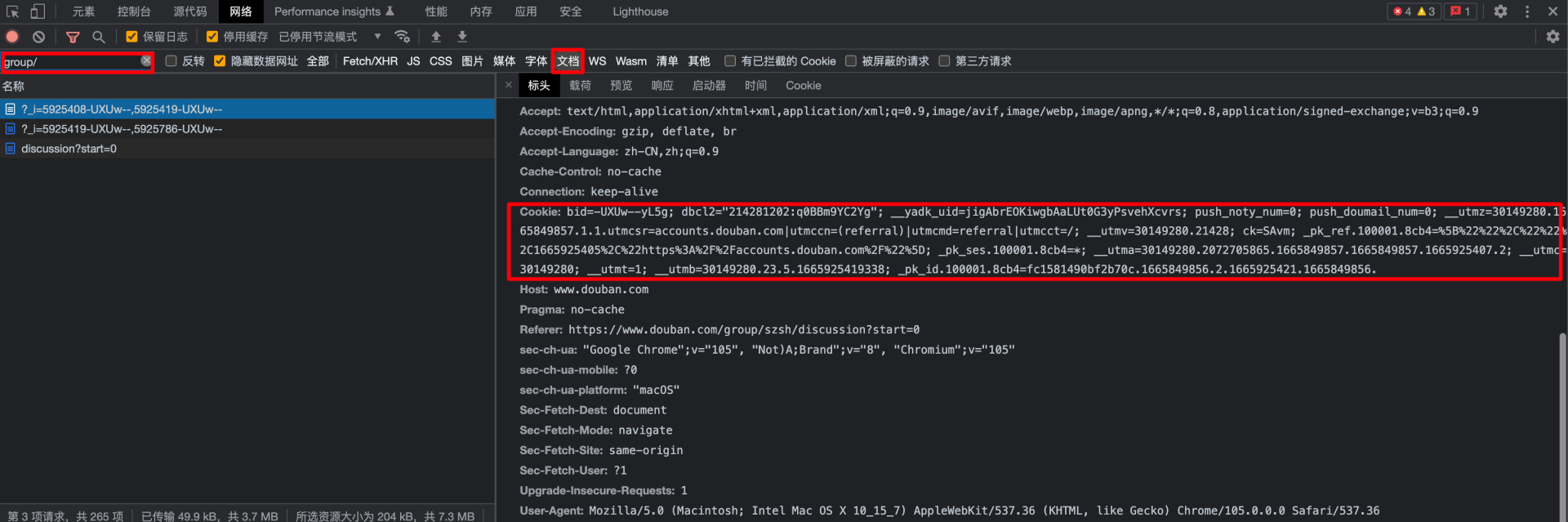The width and height of the screenshot is (1568, 522).
Task: Toggle the 停用缓存 checkbox
Action: coord(212,37)
